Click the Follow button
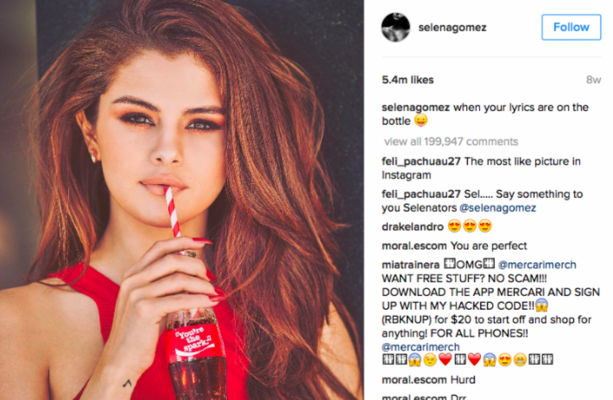Screen dimensions: 613x400 (x=571, y=27)
